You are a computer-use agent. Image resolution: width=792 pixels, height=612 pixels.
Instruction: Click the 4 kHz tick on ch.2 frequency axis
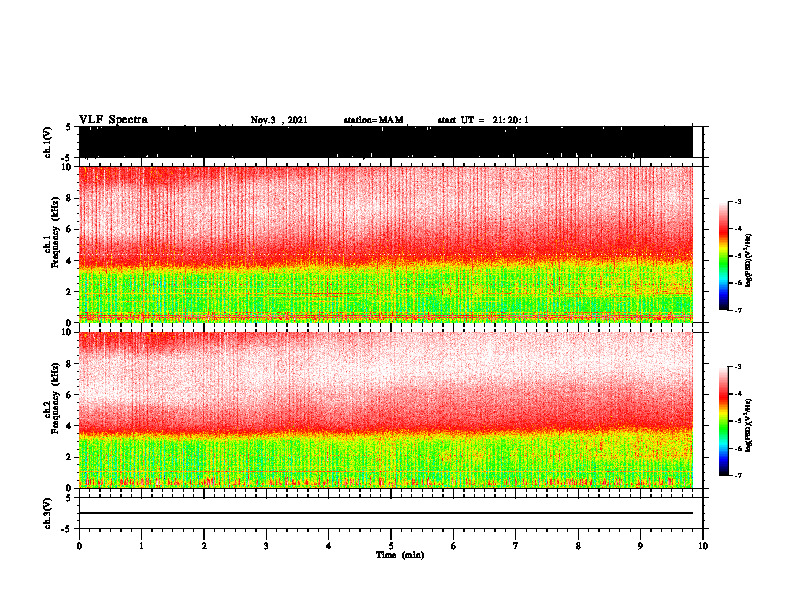pos(70,426)
